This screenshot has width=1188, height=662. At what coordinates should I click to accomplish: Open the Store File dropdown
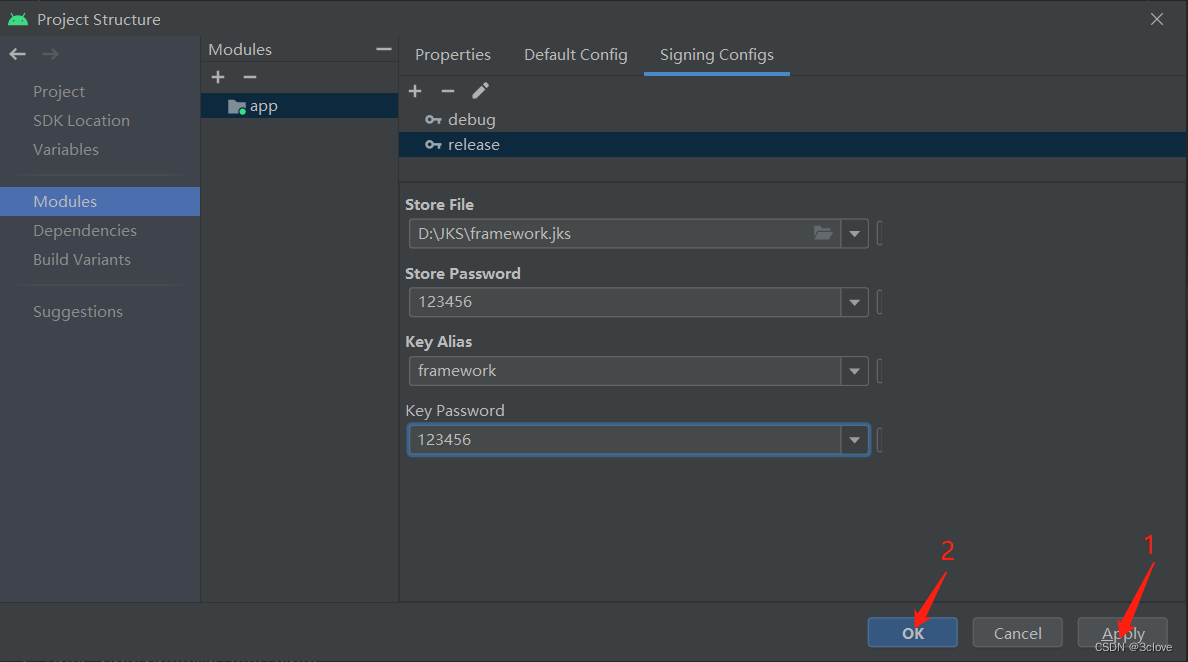854,233
